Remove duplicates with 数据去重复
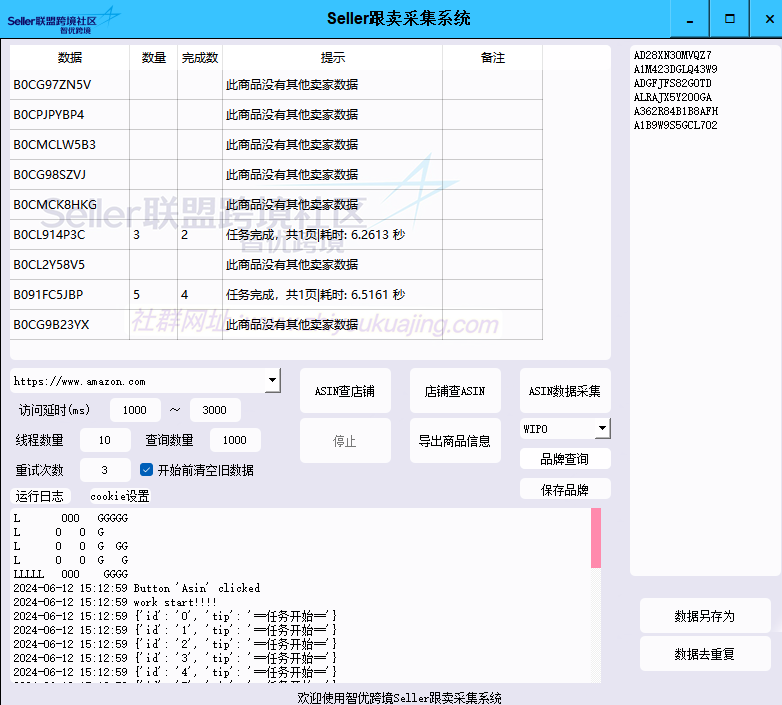The width and height of the screenshot is (782, 705). (x=705, y=654)
